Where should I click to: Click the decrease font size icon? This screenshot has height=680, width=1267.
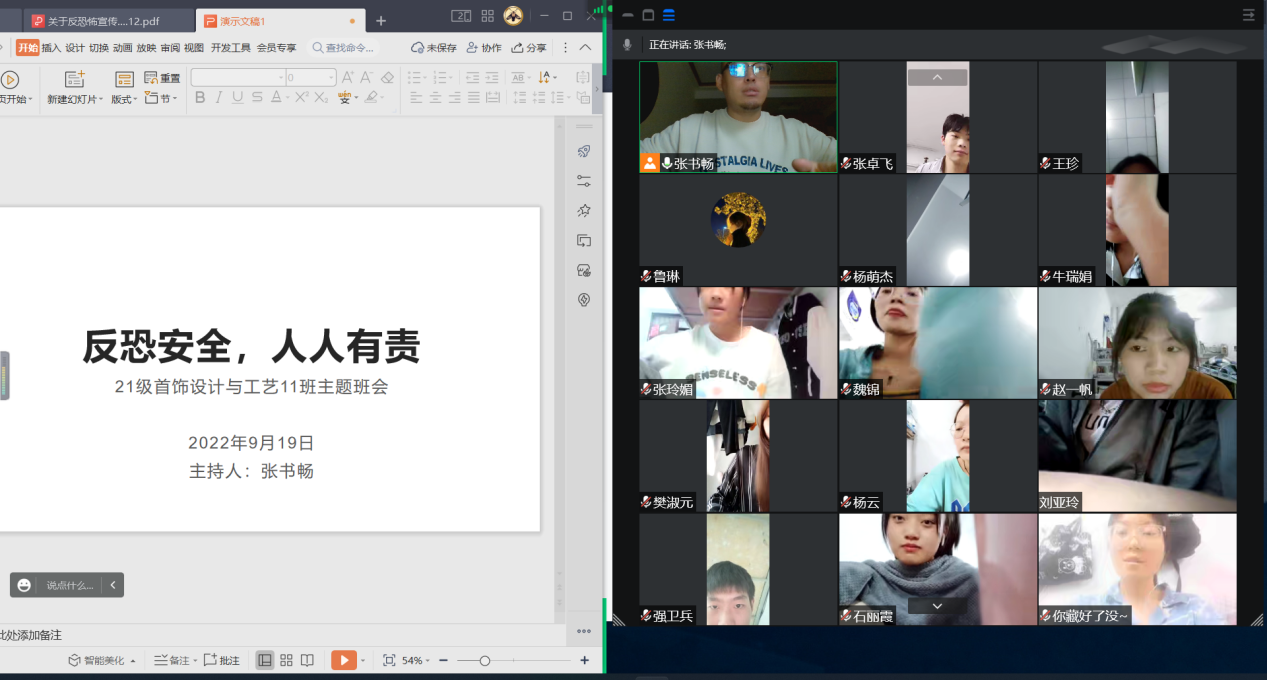click(366, 77)
